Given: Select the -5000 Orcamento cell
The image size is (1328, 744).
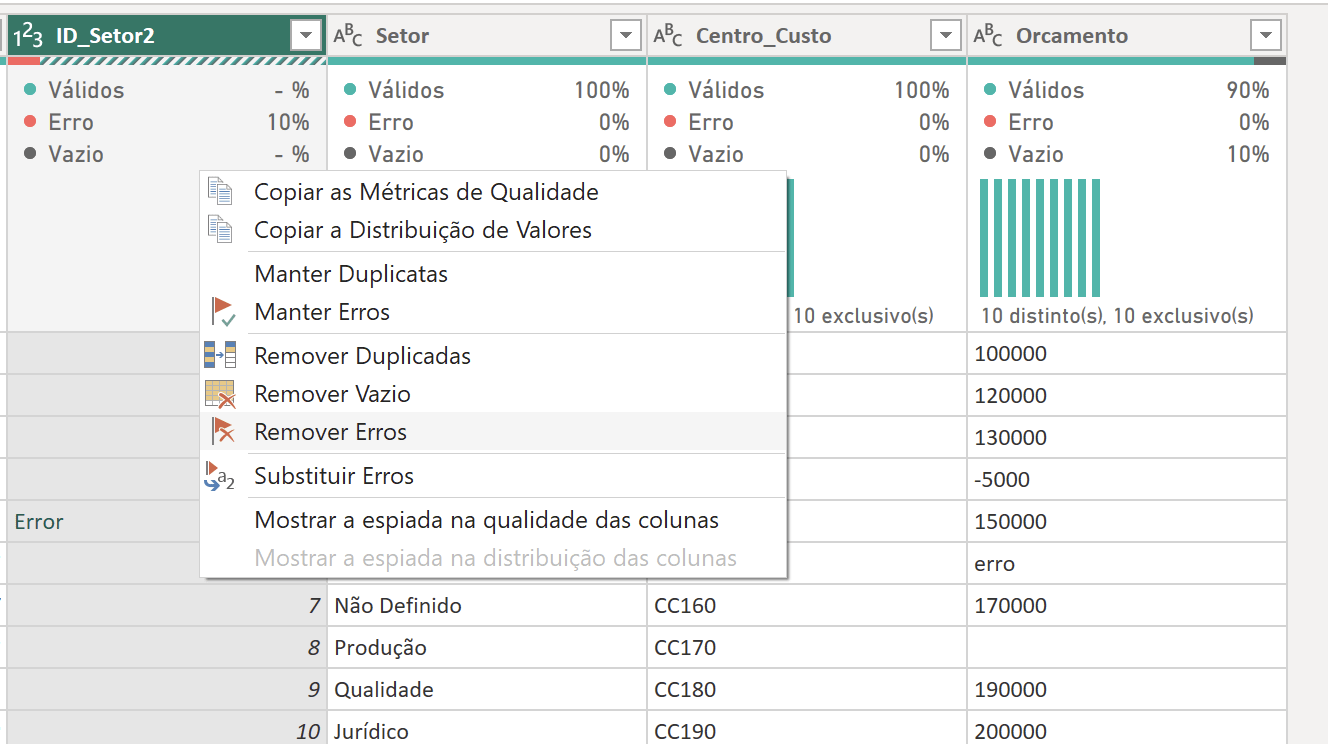Looking at the screenshot, I should click(1127, 480).
